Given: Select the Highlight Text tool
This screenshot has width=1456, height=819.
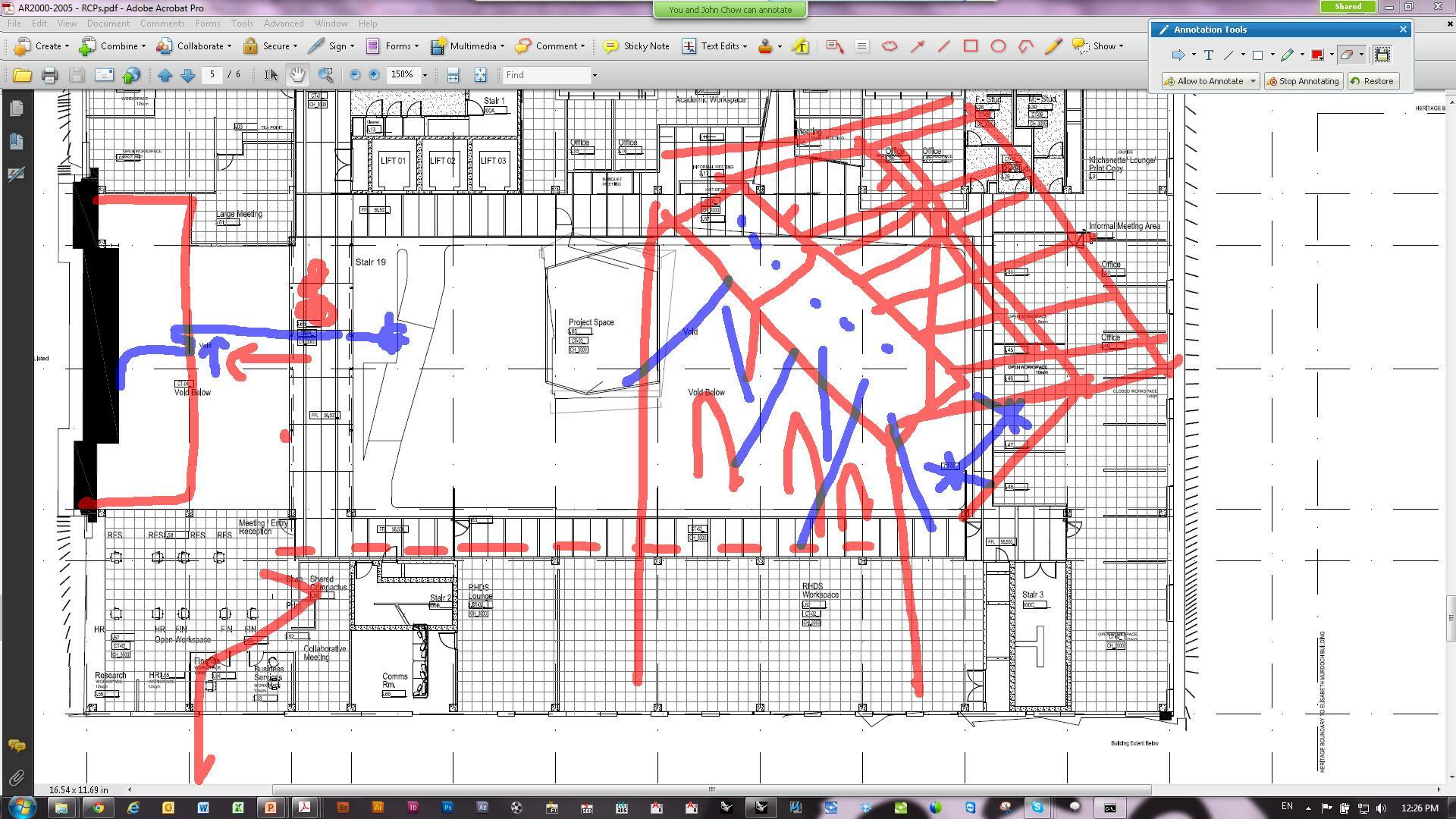Looking at the screenshot, I should [x=800, y=46].
